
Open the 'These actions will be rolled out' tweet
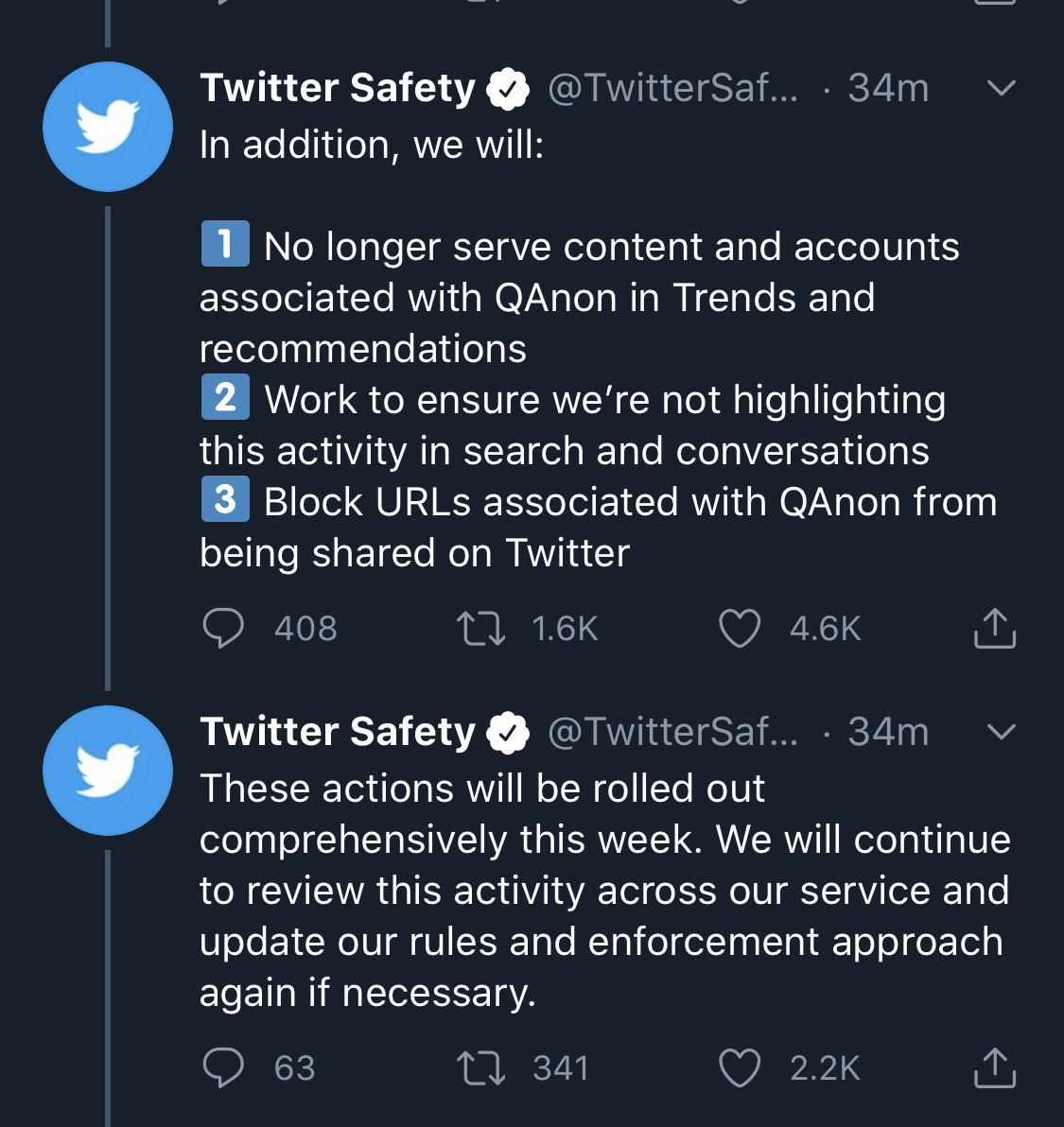[603, 891]
